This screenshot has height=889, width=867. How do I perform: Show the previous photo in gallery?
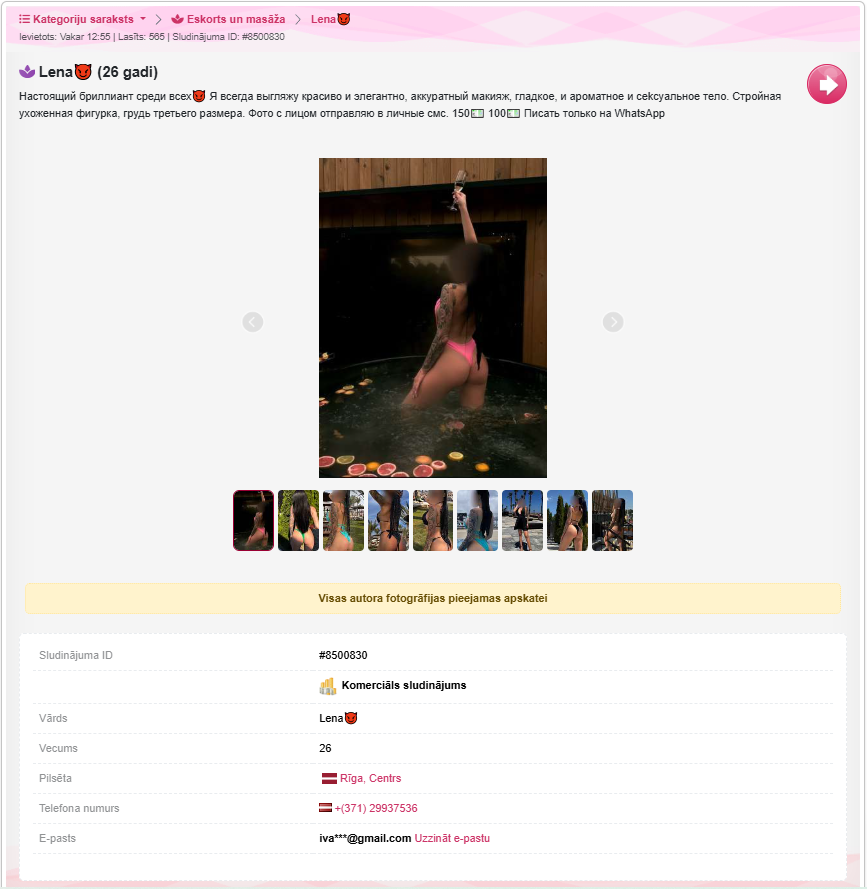pos(252,322)
